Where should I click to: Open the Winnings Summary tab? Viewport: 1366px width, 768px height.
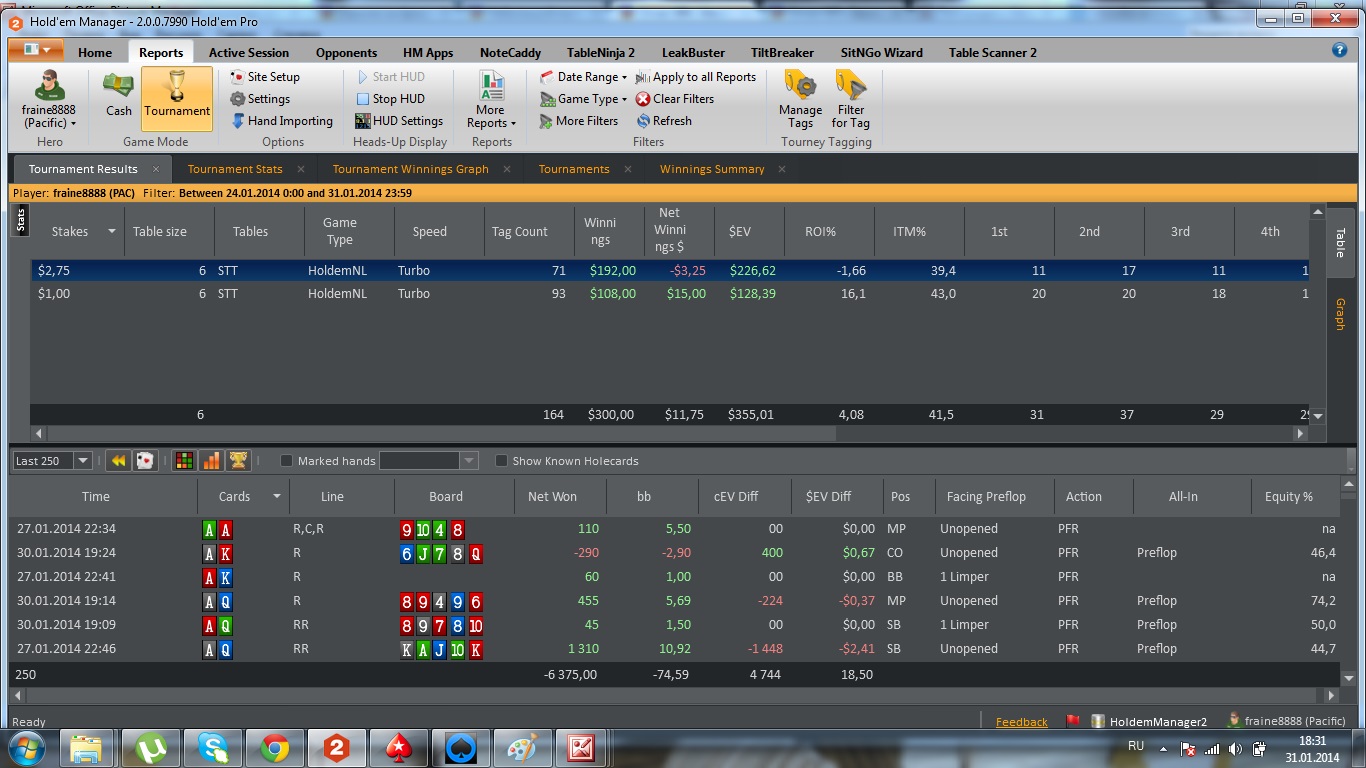pyautogui.click(x=712, y=169)
